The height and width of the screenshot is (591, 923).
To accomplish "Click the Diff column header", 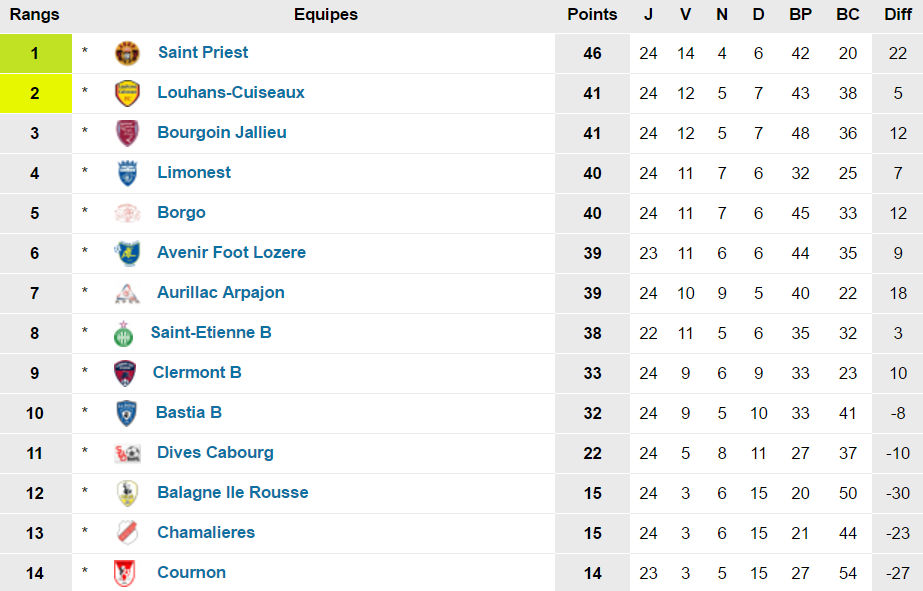I will [897, 15].
